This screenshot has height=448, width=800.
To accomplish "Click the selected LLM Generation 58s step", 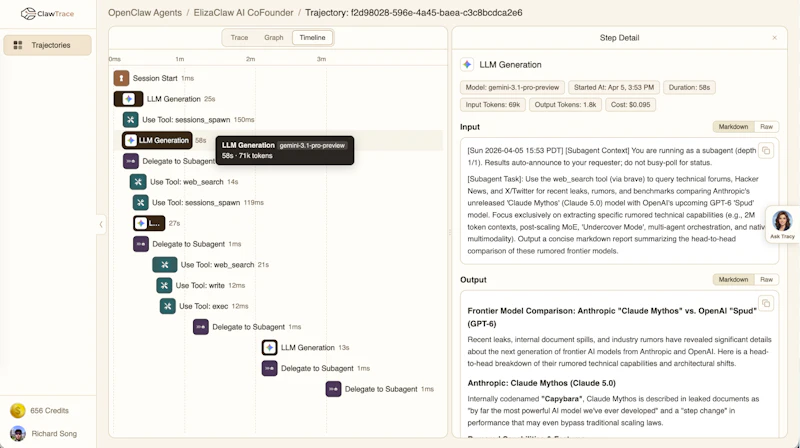I will coord(157,140).
